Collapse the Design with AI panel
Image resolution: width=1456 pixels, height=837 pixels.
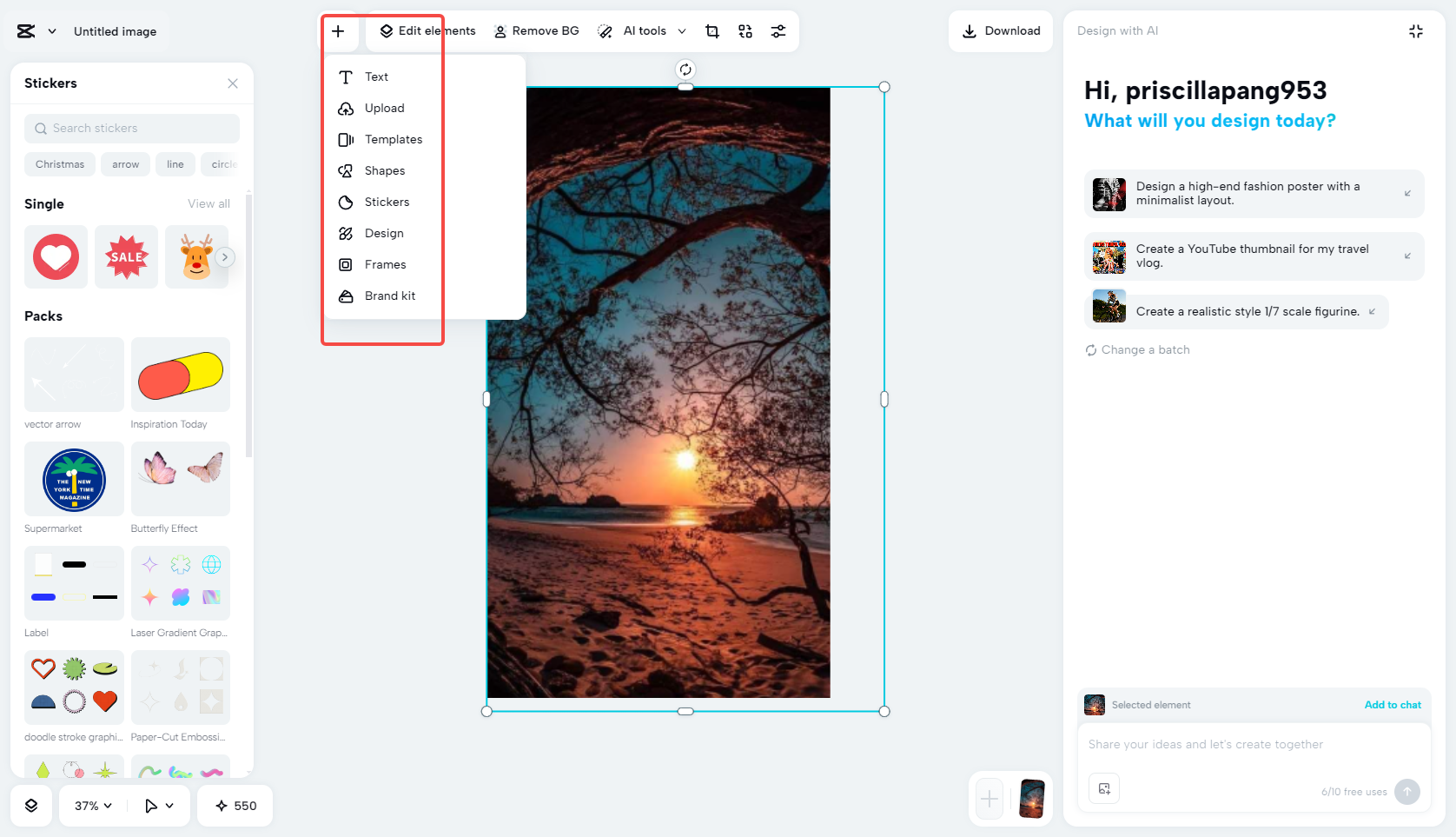tap(1416, 31)
